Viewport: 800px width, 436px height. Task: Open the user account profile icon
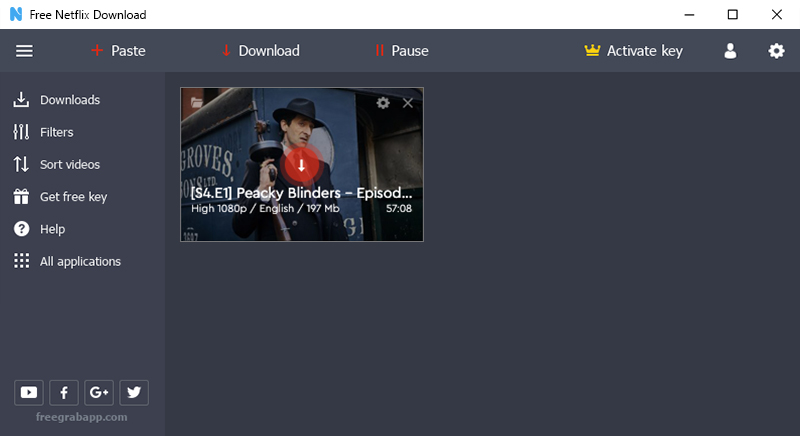pyautogui.click(x=730, y=51)
